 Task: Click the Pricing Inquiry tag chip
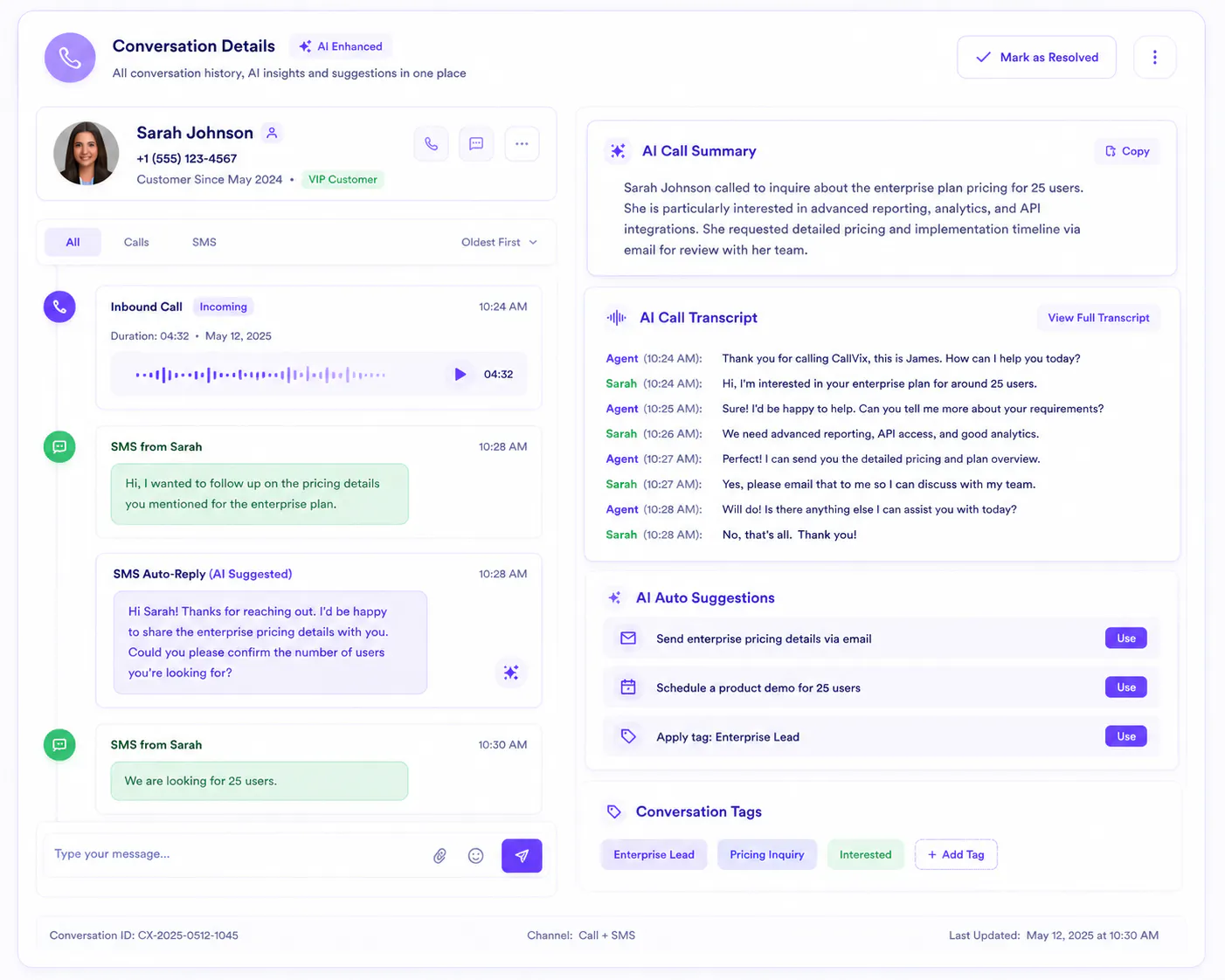pos(766,854)
